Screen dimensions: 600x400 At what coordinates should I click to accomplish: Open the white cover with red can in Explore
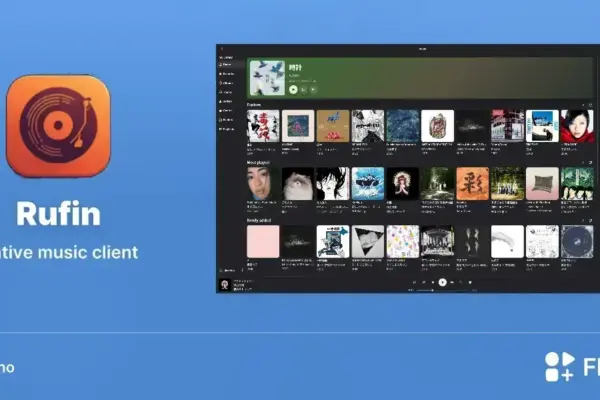click(x=437, y=126)
